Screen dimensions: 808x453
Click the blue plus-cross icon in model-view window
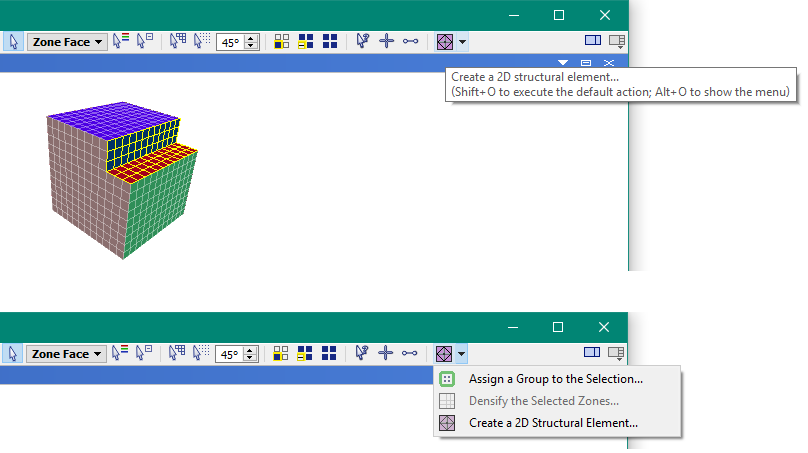(x=386, y=41)
